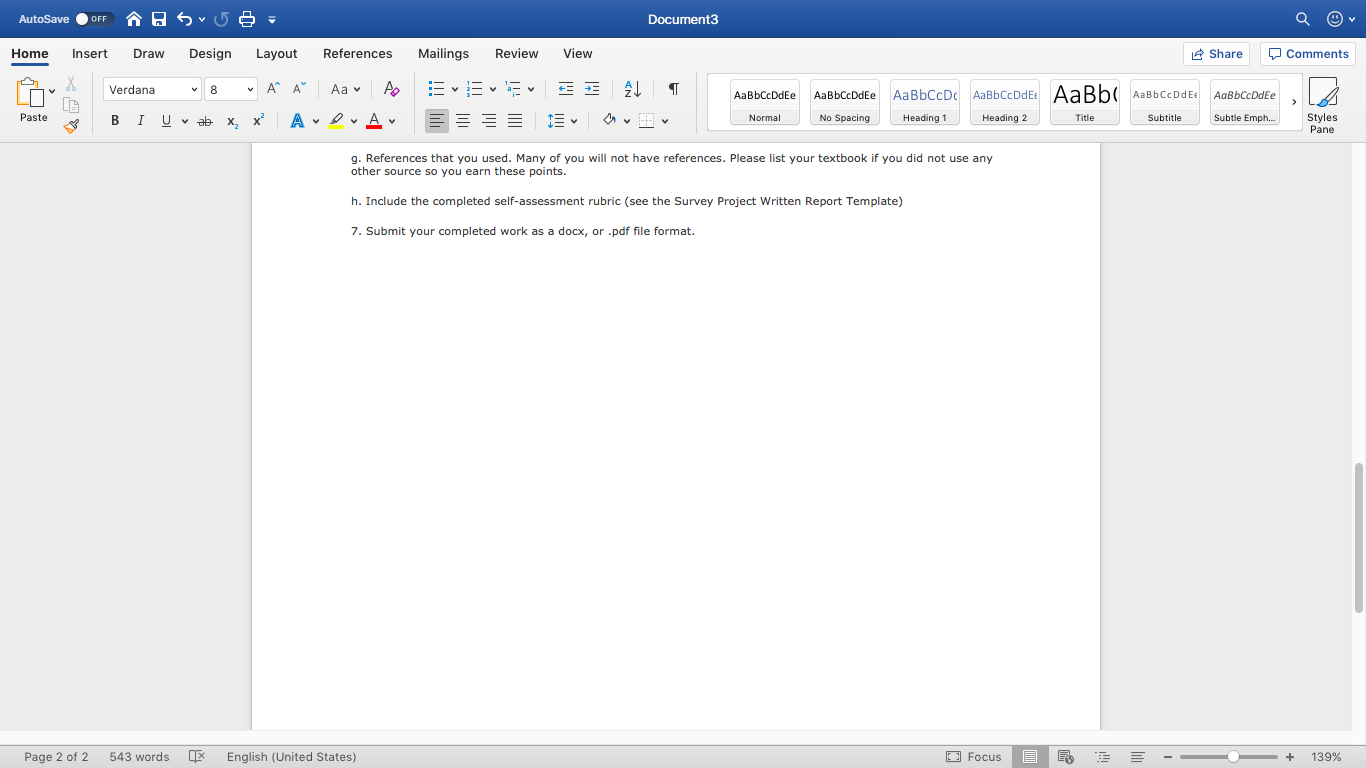
Task: Toggle left text alignment
Action: [437, 121]
